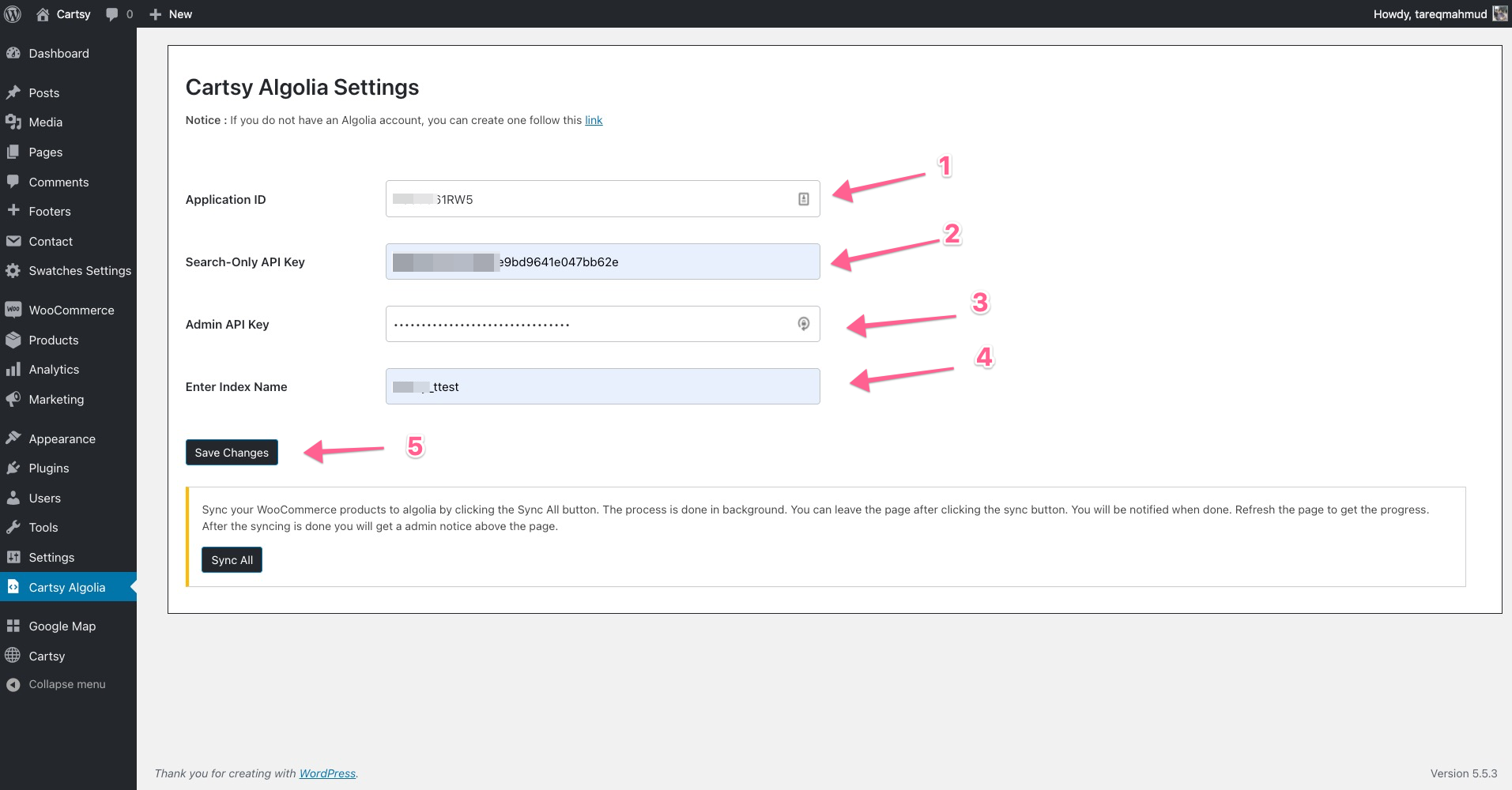Click the WordPress logo icon
The height and width of the screenshot is (790, 1512).
(13, 13)
